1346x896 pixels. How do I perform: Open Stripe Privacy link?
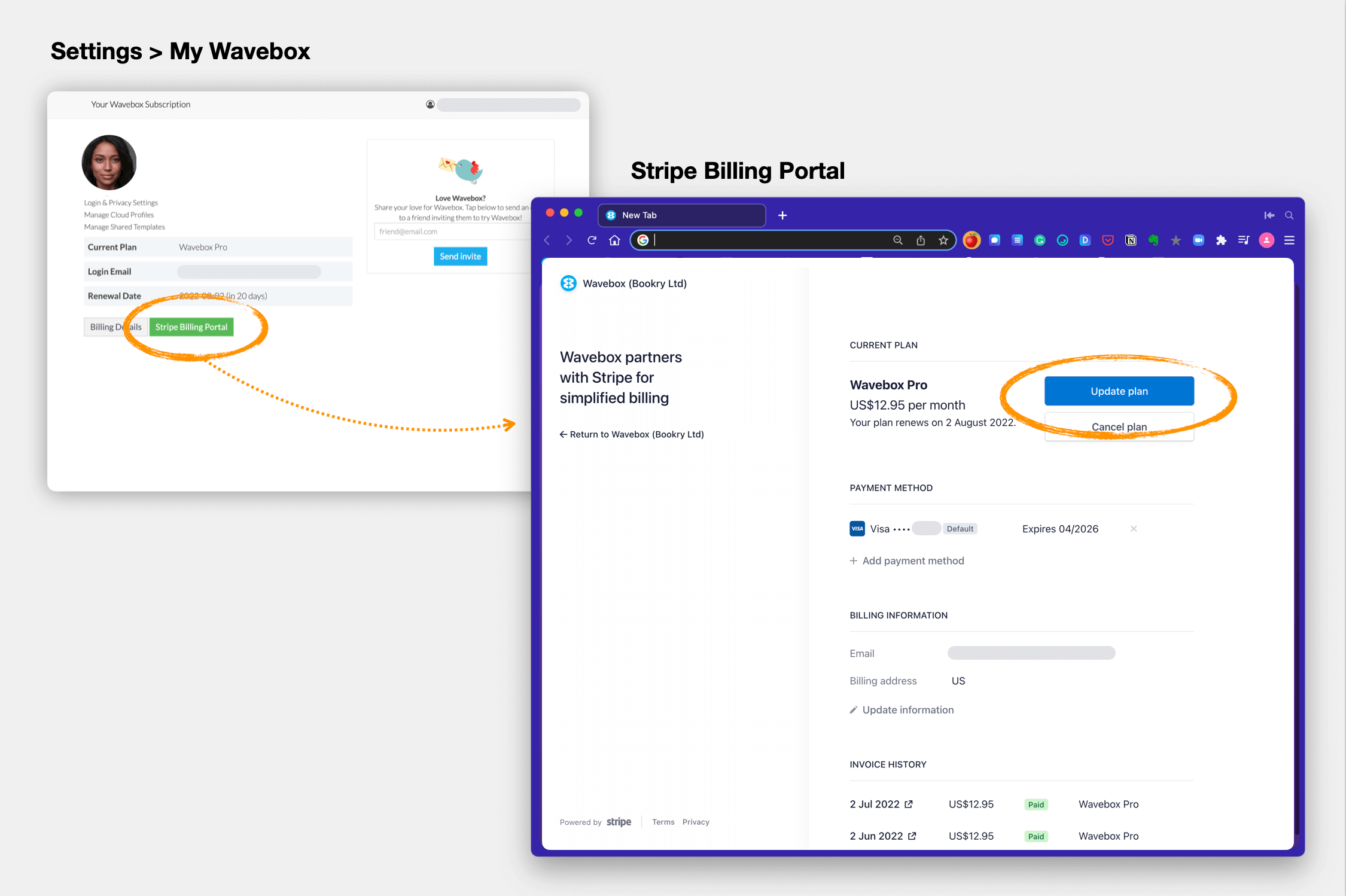click(x=696, y=822)
